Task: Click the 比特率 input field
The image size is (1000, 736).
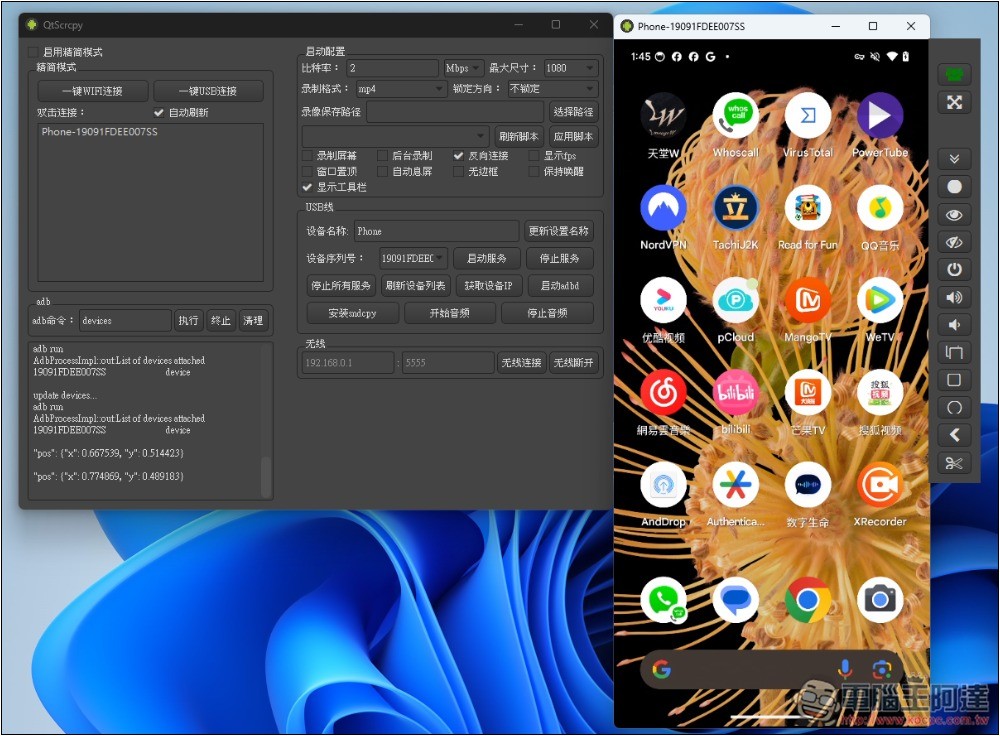Action: 393,68
